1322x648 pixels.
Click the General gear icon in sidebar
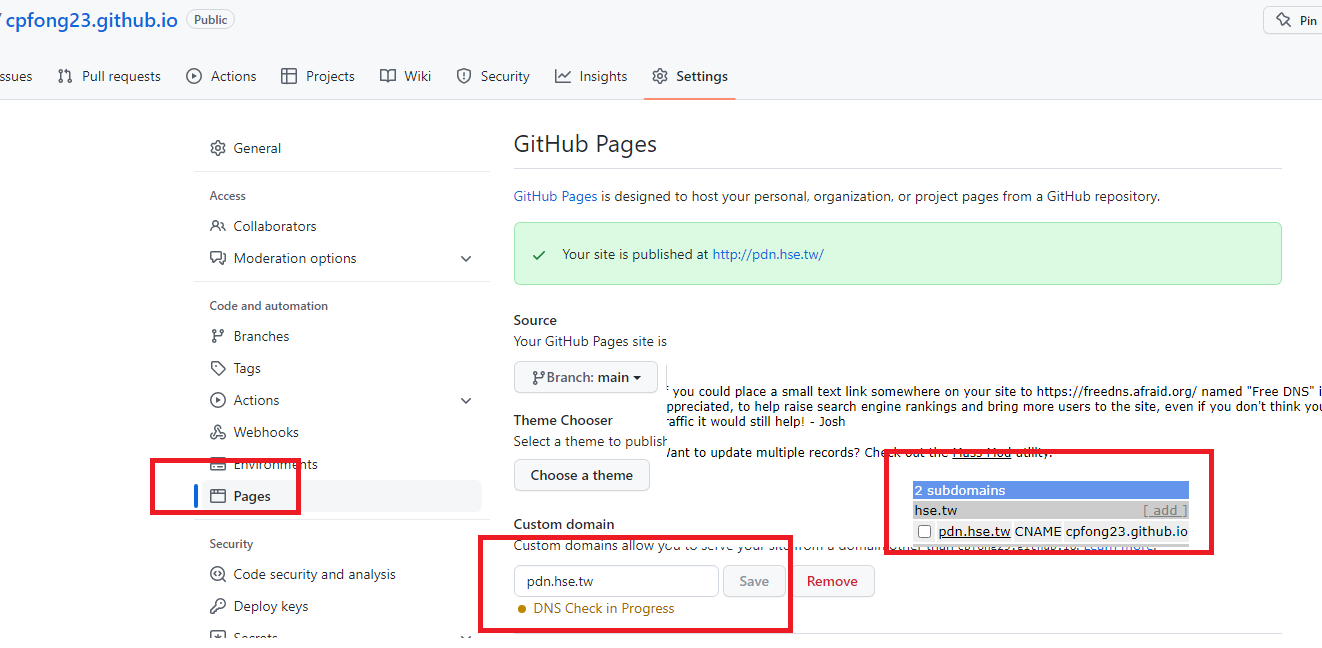(x=218, y=148)
